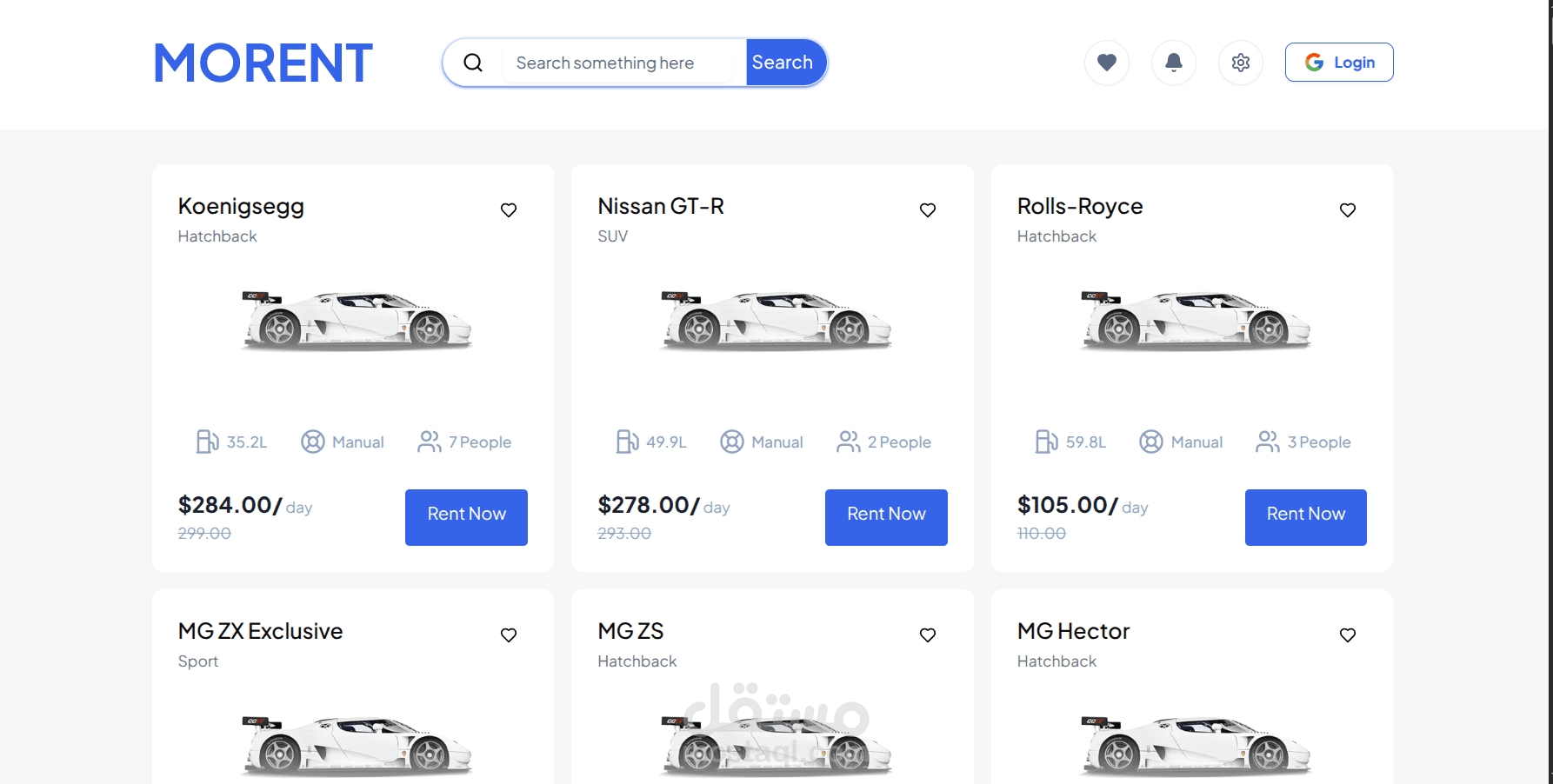This screenshot has width=1553, height=784.
Task: Click the 35.2L fuel capacity value
Action: pyautogui.click(x=247, y=442)
